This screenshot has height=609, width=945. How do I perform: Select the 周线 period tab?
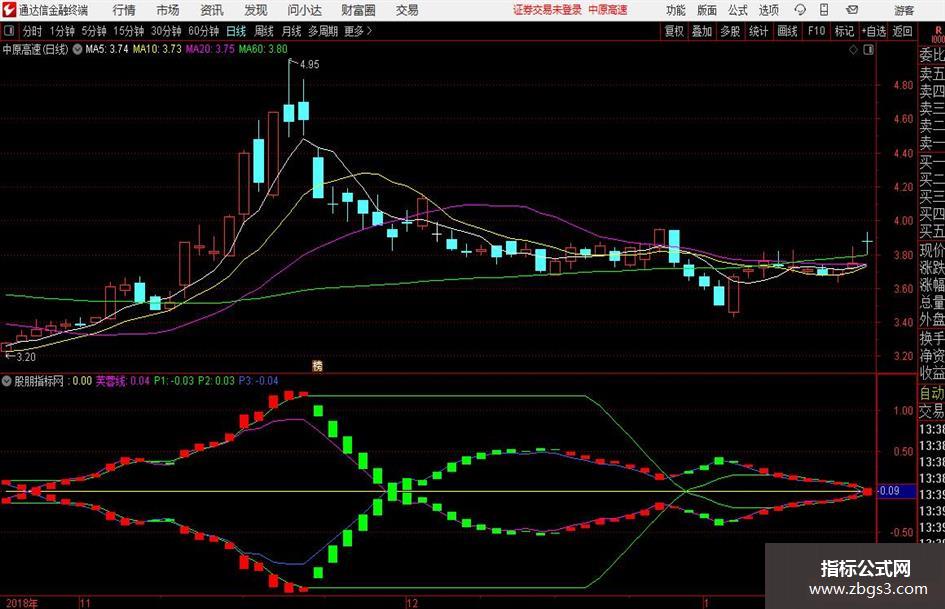pos(264,31)
